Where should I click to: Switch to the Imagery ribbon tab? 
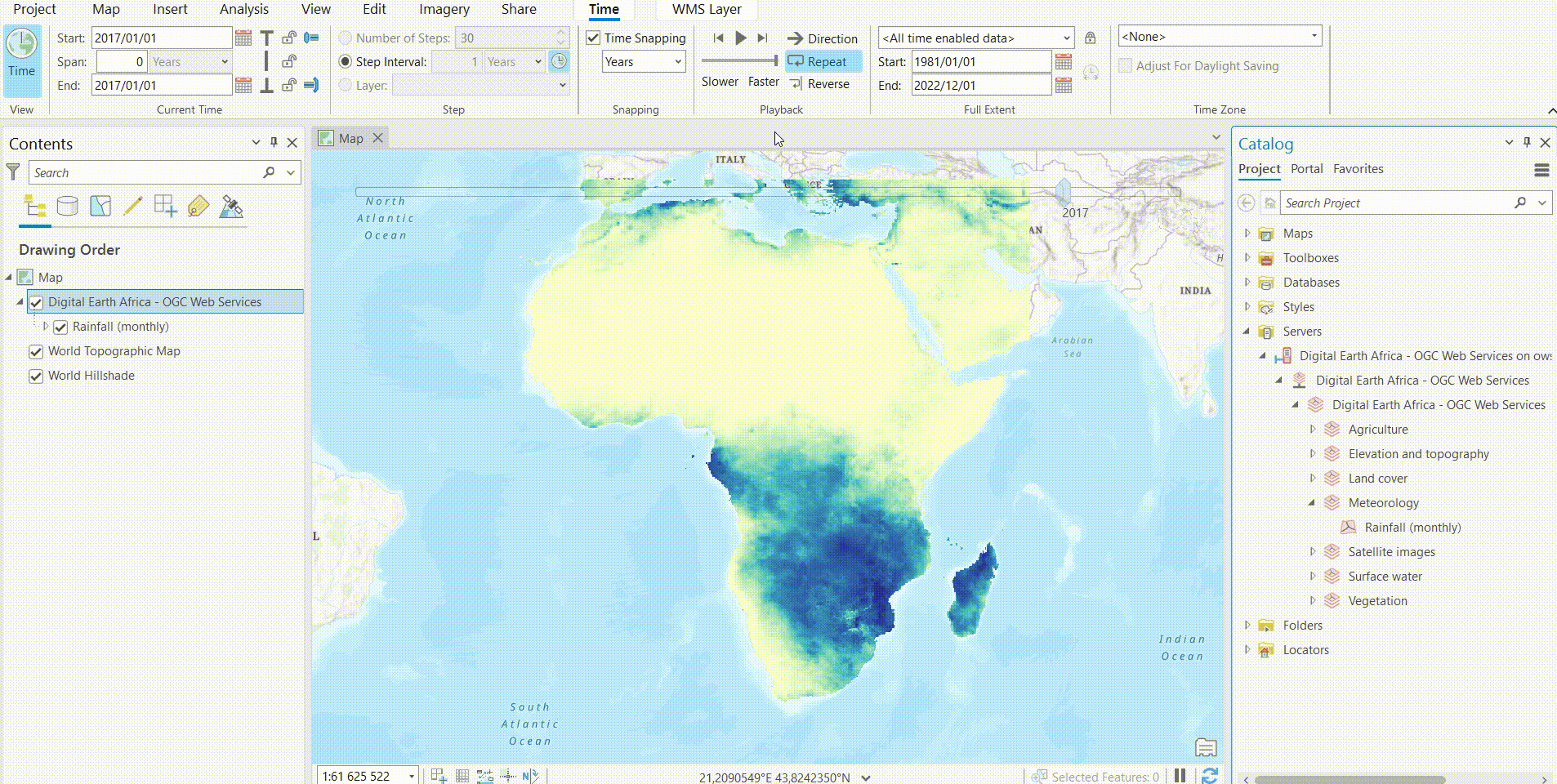point(444,9)
